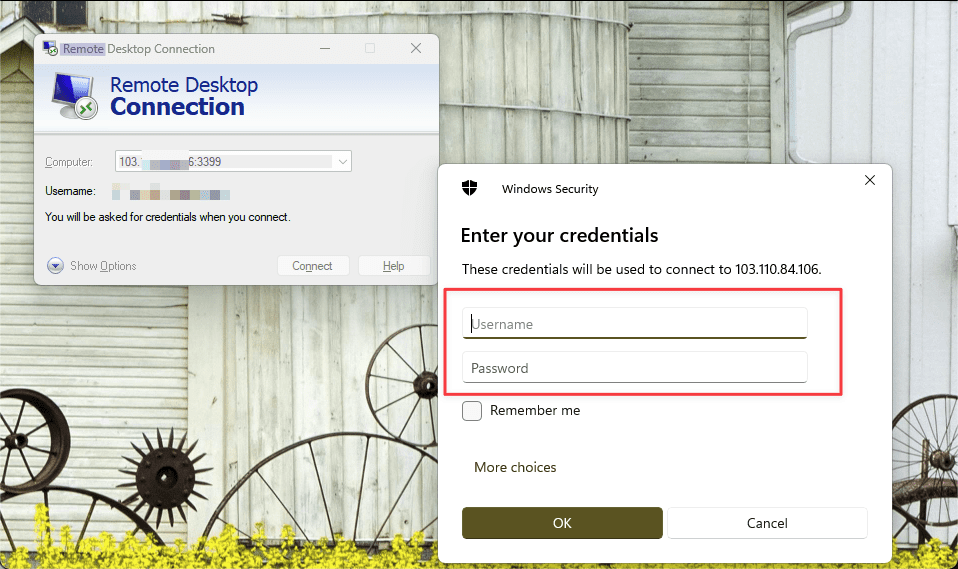Click the Remote Desktop Connection title bar icon
Image resolution: width=958 pixels, height=569 pixels.
50,48
